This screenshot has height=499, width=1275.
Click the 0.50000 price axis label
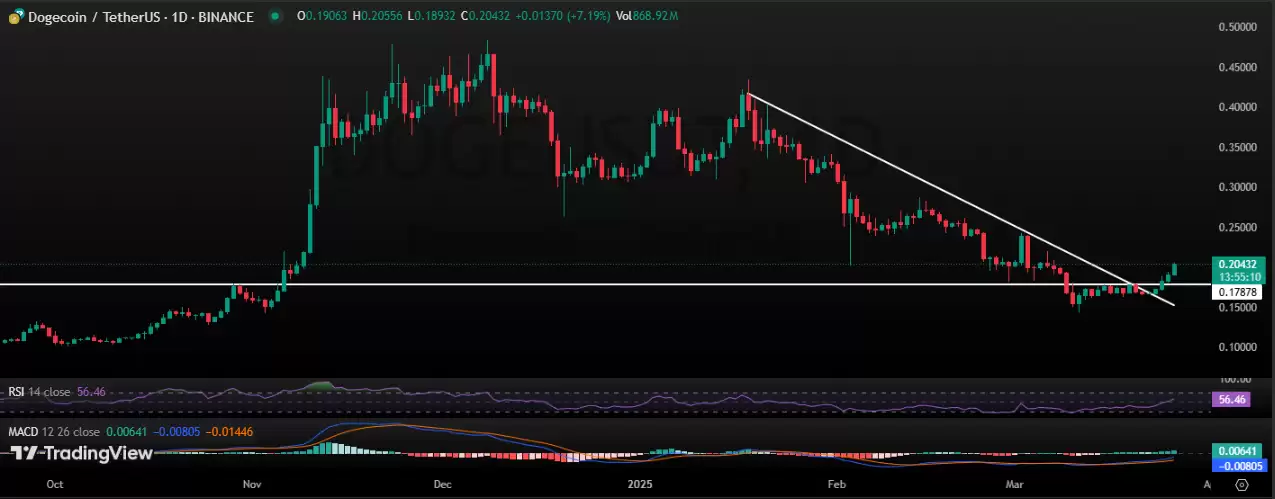[x=1237, y=26]
